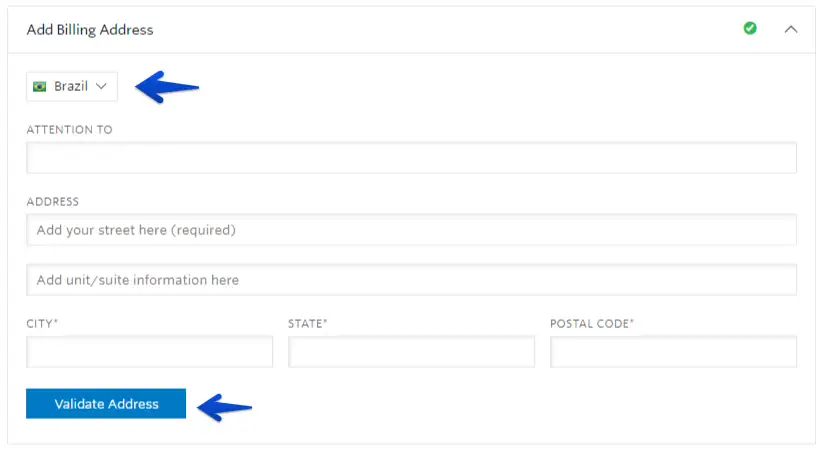Select the unit/suite information field

click(x=411, y=280)
